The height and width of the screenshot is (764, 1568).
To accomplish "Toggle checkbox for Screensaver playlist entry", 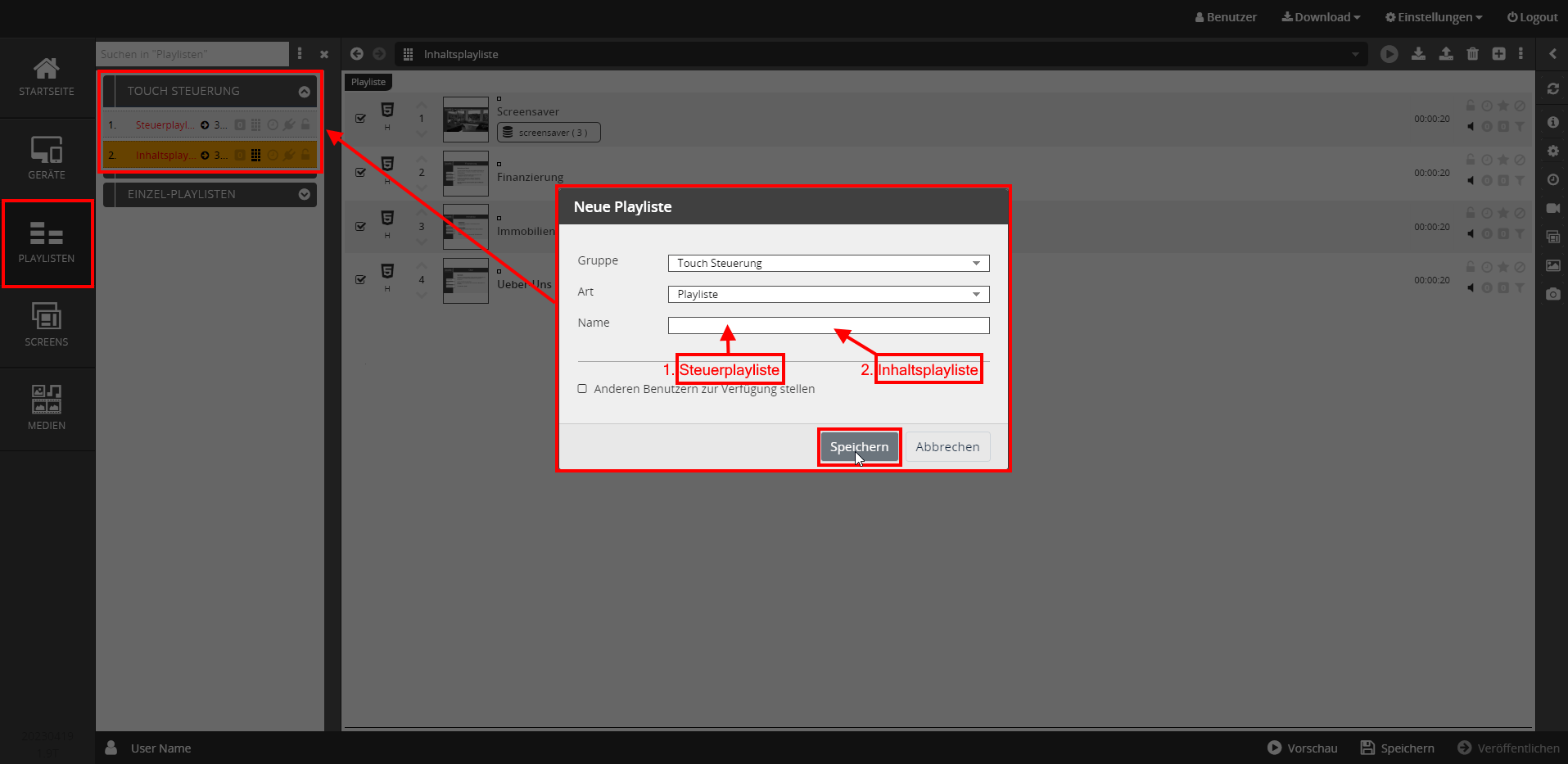I will pos(360,119).
